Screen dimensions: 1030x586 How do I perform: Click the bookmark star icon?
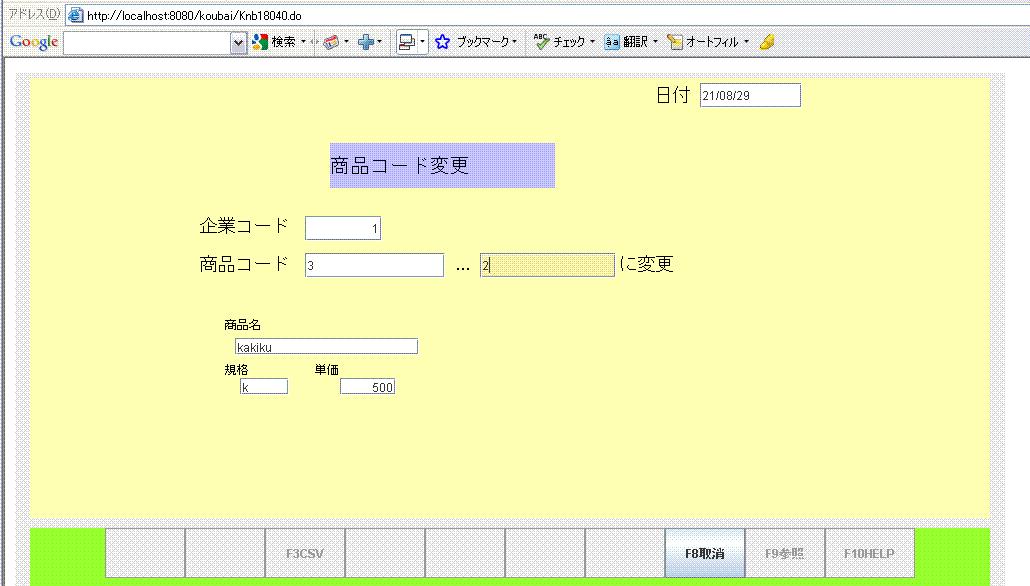[x=443, y=42]
